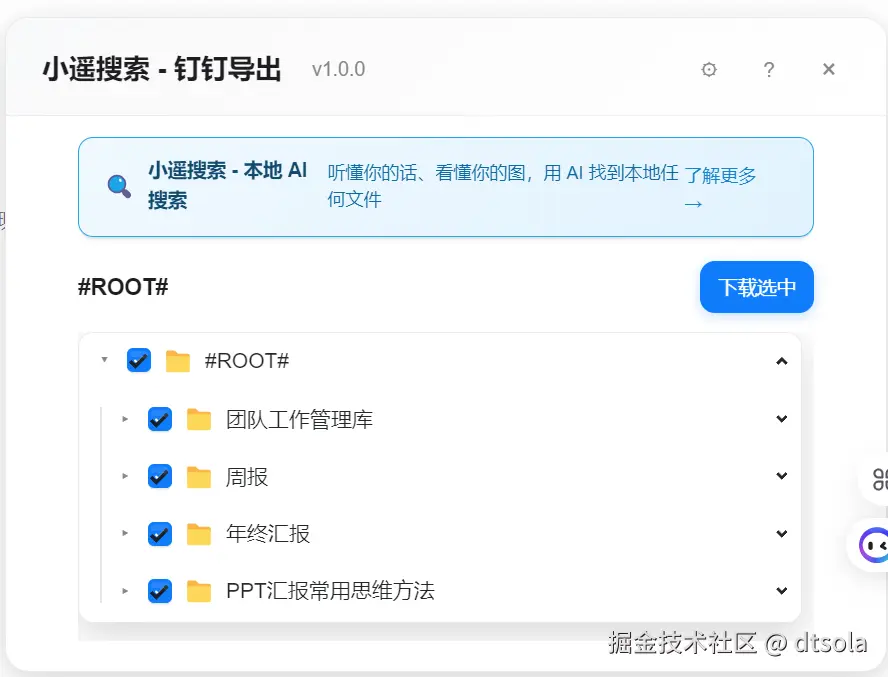This screenshot has width=888, height=677.
Task: Uncheck the #ROOT# folder checkbox
Action: (139, 360)
